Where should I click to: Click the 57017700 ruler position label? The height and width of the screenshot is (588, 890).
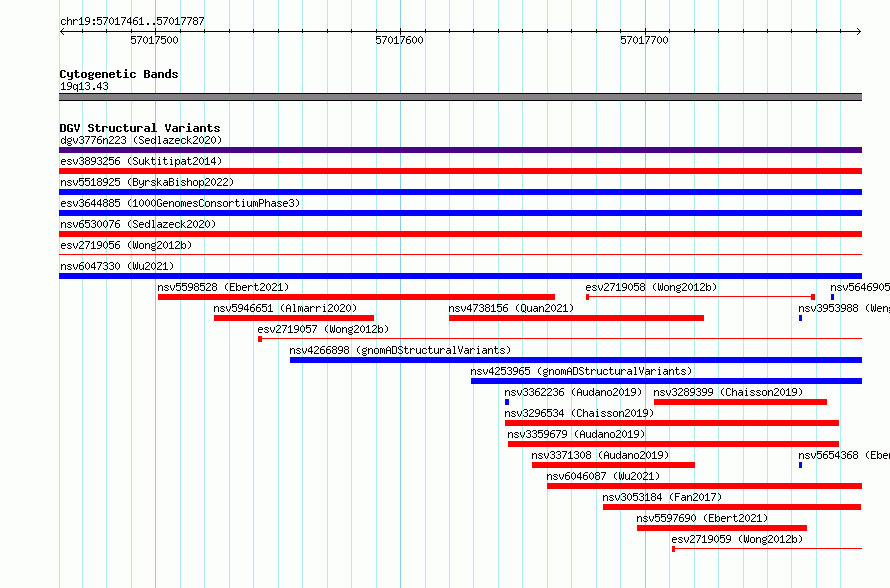point(644,40)
